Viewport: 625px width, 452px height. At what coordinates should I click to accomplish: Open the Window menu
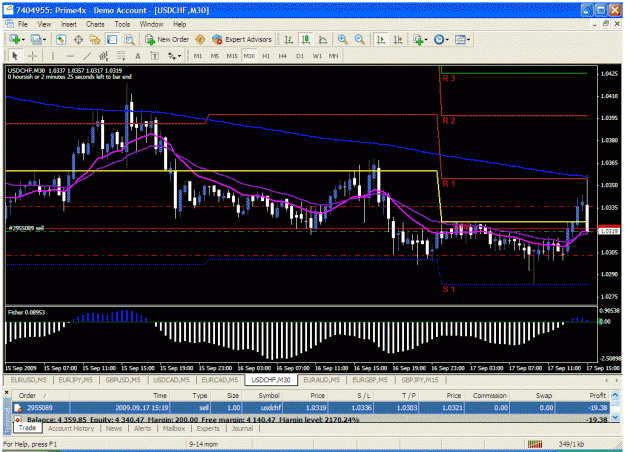click(x=151, y=24)
